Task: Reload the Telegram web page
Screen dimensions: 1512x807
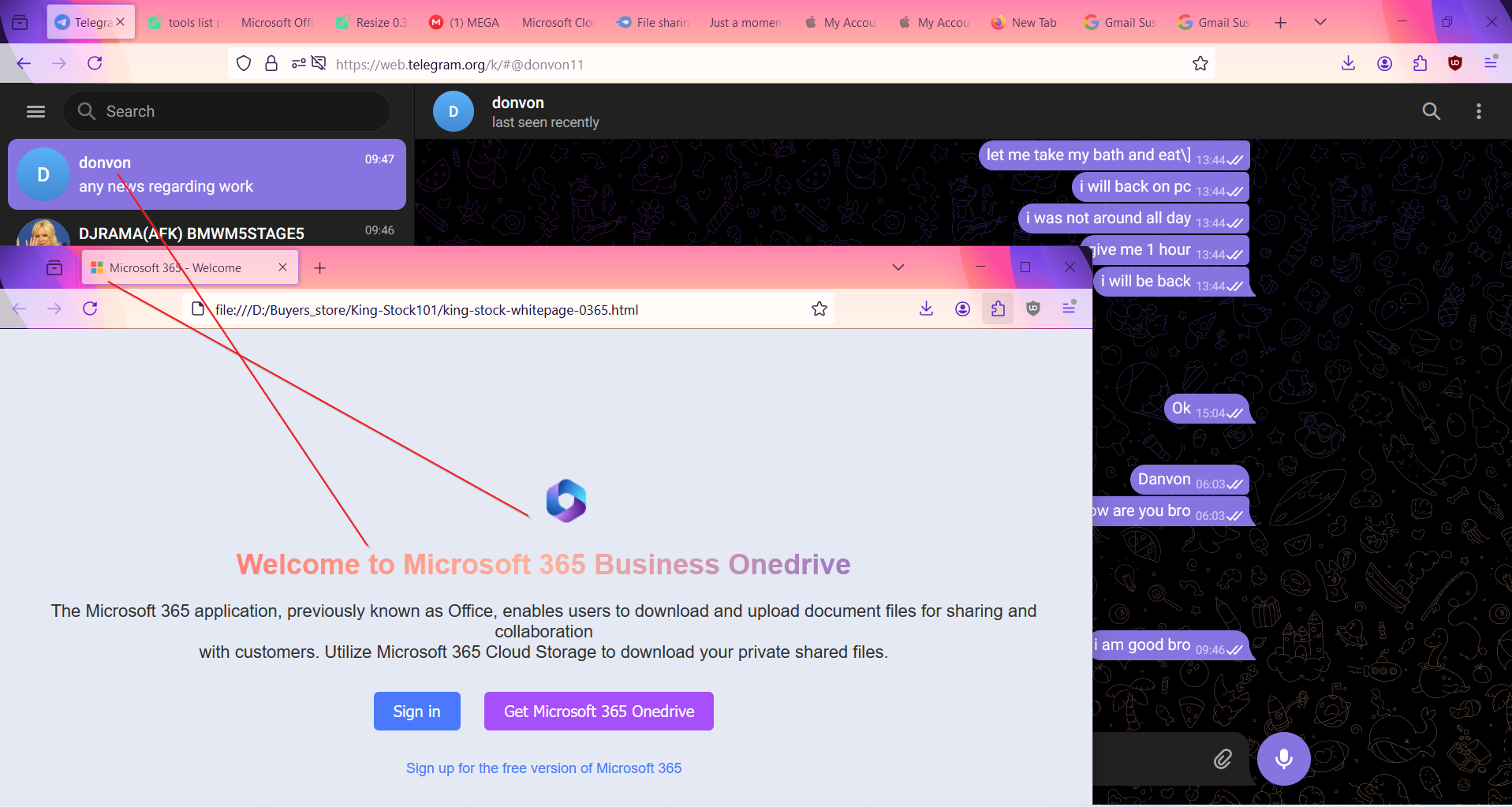Action: coord(95,63)
